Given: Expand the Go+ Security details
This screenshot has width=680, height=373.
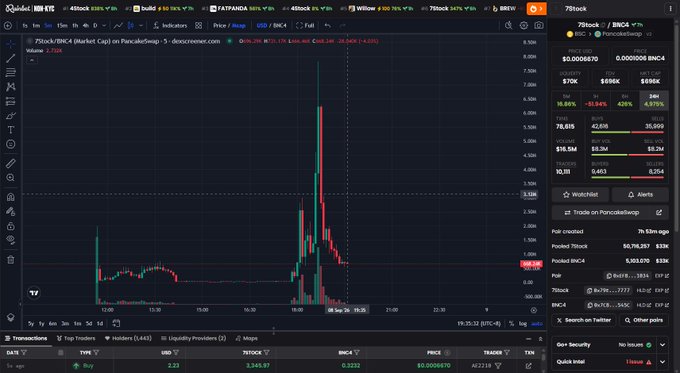Looking at the screenshot, I should click(x=663, y=345).
